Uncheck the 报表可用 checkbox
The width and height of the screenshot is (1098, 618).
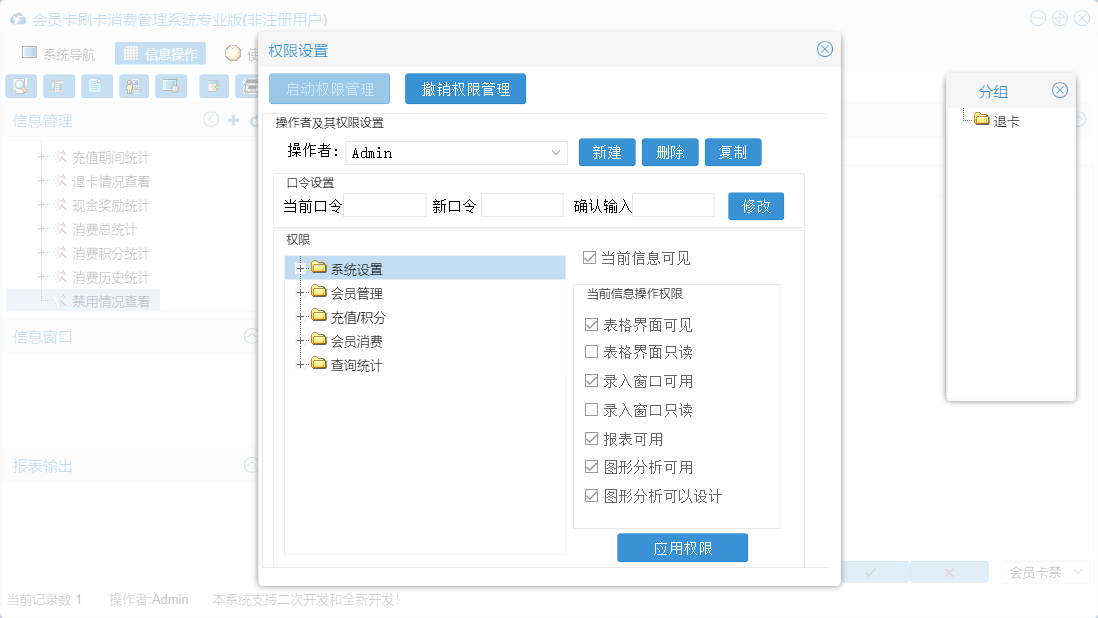coord(591,439)
